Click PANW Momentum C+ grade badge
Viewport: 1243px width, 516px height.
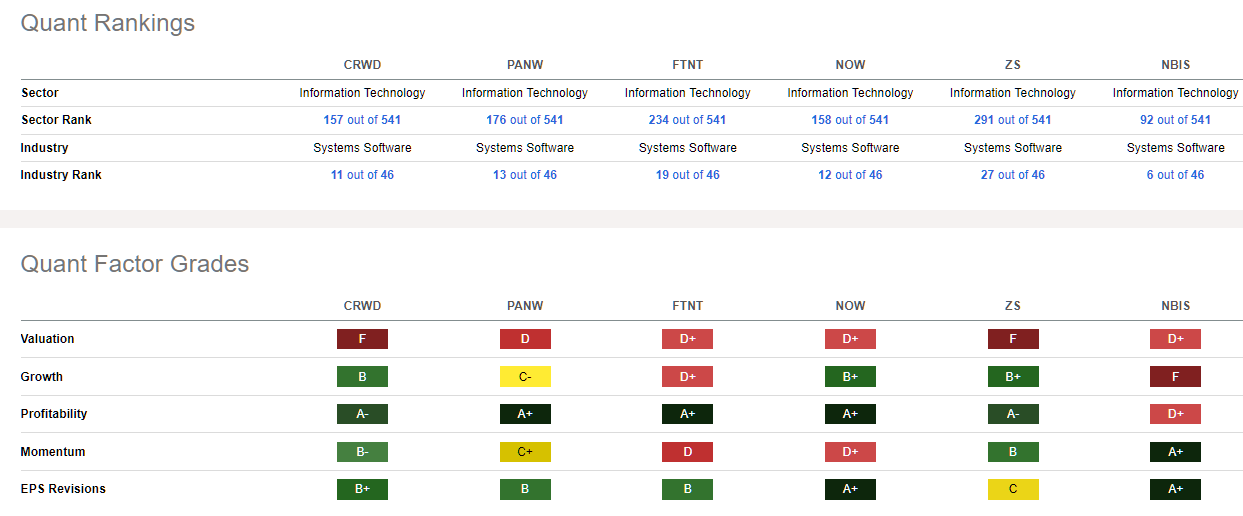click(525, 452)
